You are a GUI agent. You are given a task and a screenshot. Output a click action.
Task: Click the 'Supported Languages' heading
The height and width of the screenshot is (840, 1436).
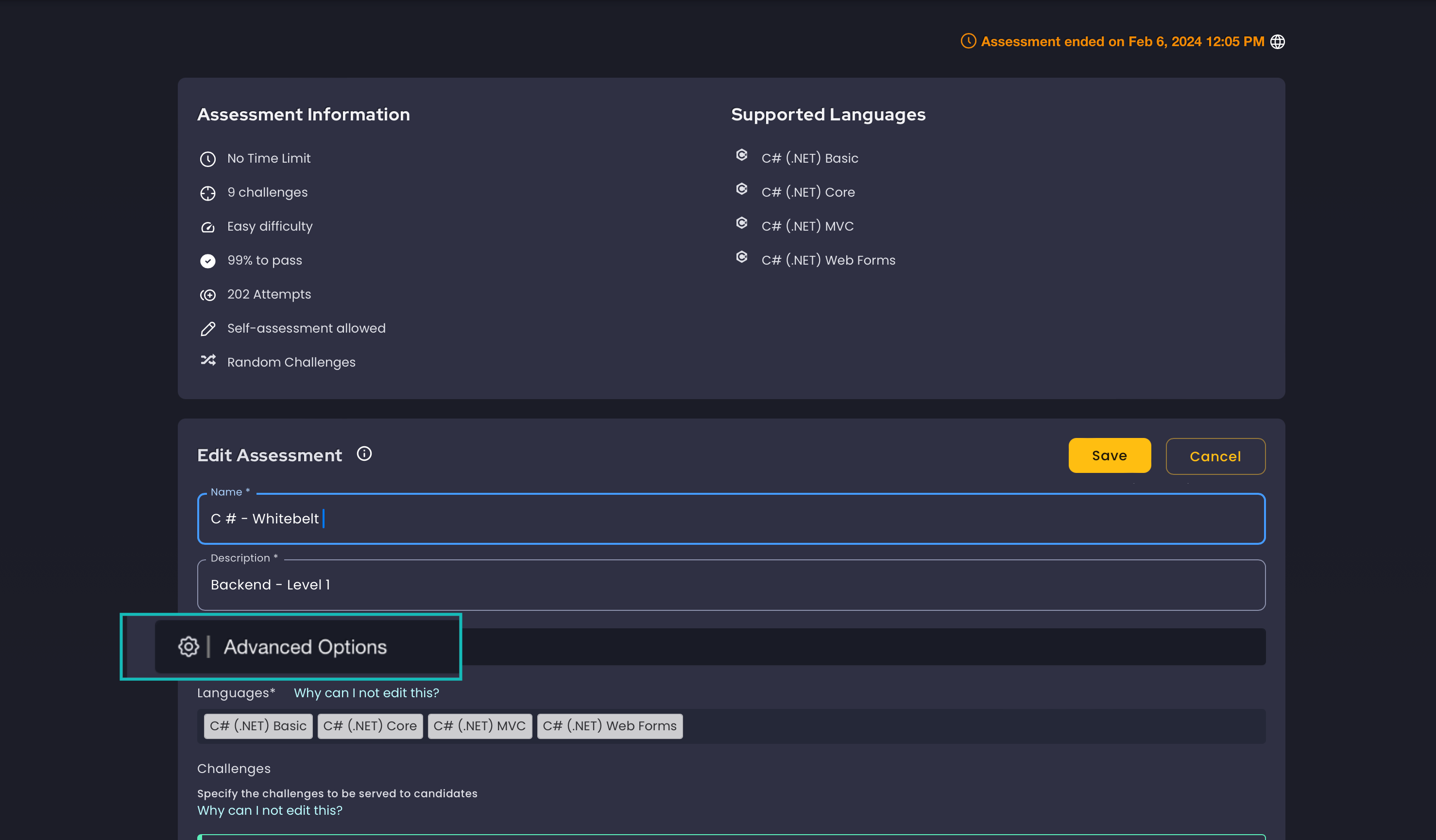point(829,115)
